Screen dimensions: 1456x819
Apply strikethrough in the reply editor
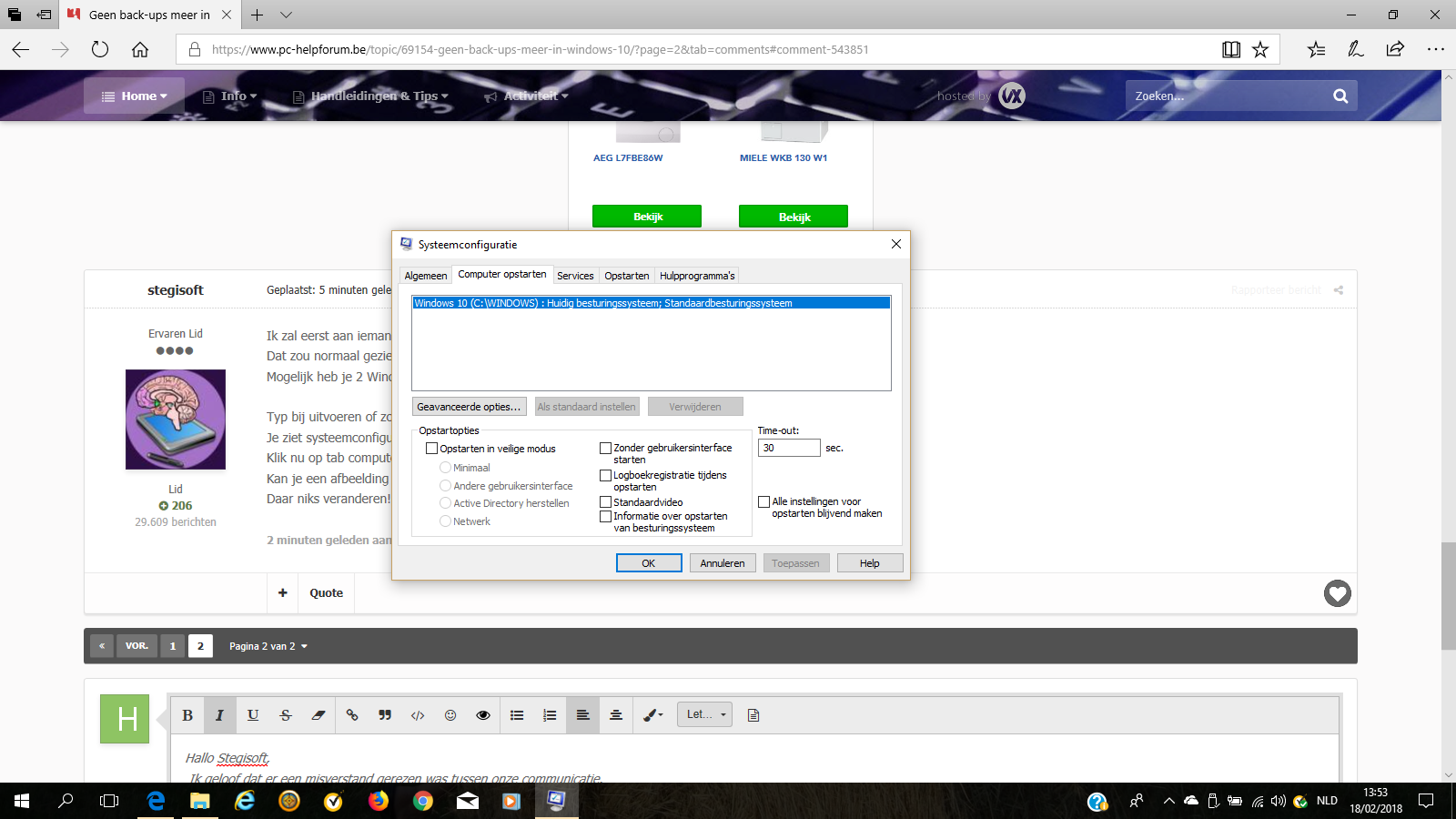tap(286, 715)
